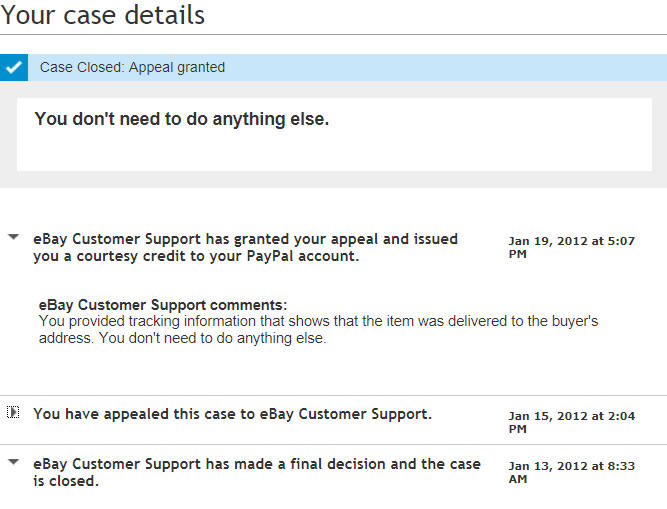This screenshot has width=667, height=509.
Task: Click the 'Case Closed: Appeal granted' banner
Action: pos(132,68)
